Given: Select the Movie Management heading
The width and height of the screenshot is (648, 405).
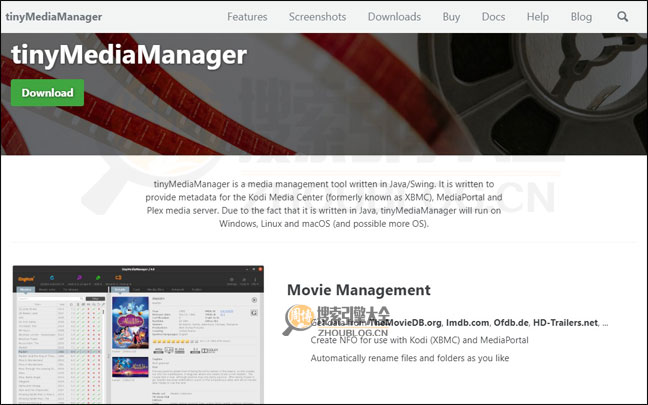Looking at the screenshot, I should 359,290.
